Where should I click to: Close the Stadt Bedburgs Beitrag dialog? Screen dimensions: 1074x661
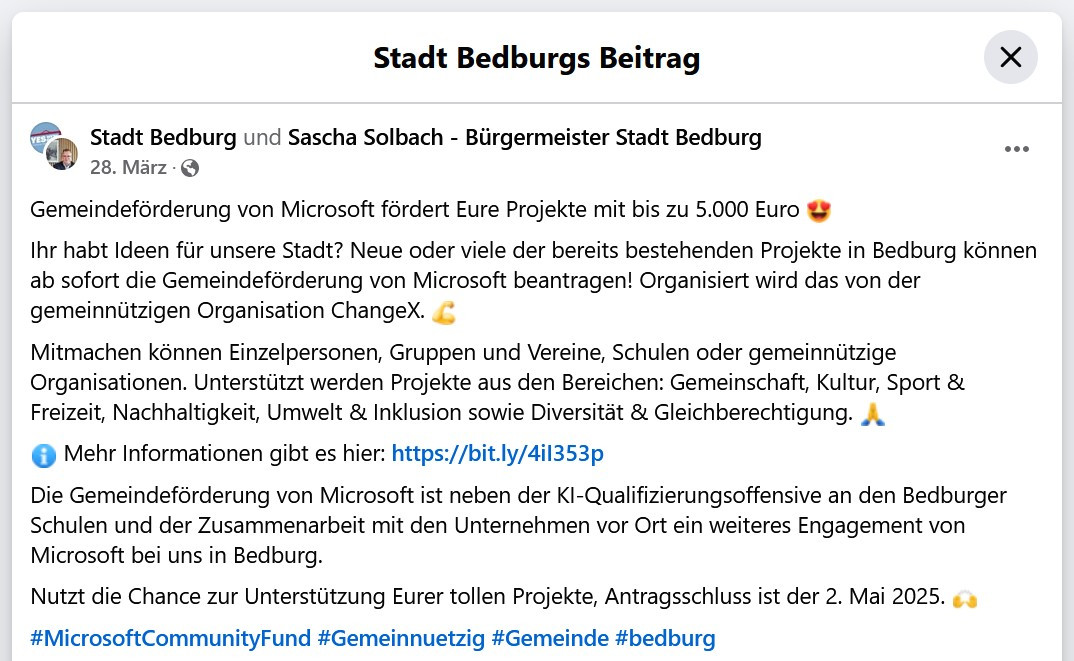point(1010,58)
